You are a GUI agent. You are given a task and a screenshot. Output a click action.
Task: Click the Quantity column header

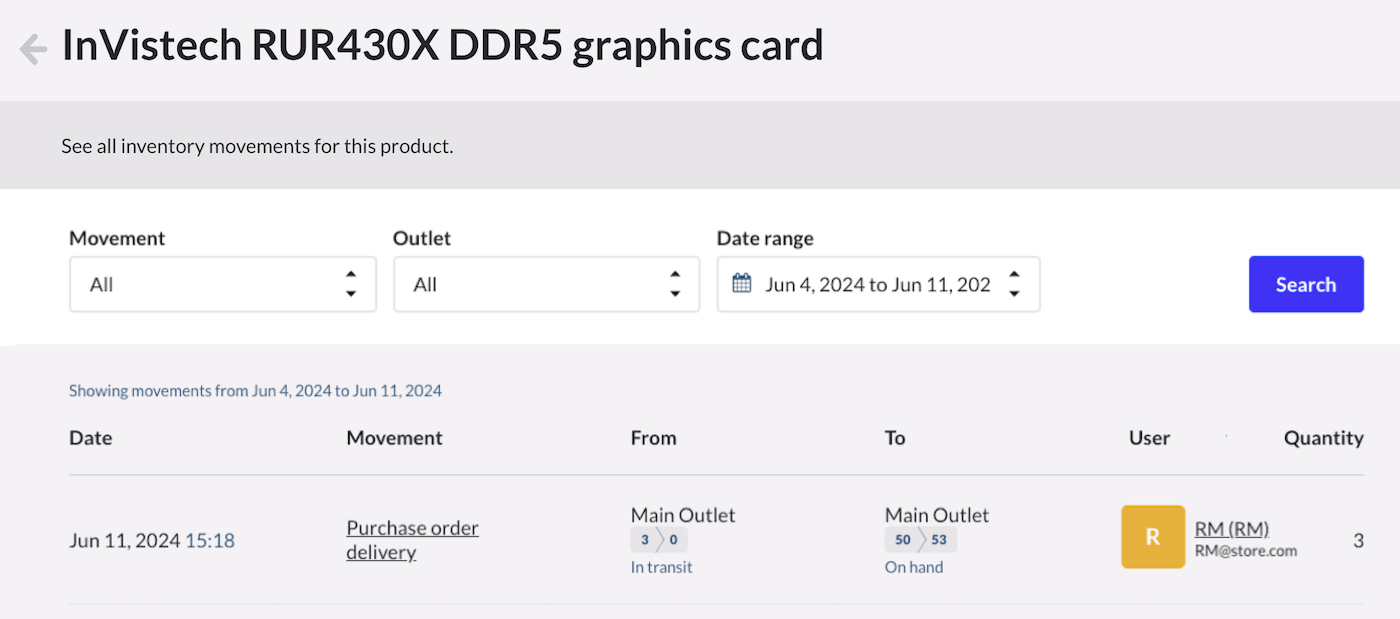[x=1323, y=438]
